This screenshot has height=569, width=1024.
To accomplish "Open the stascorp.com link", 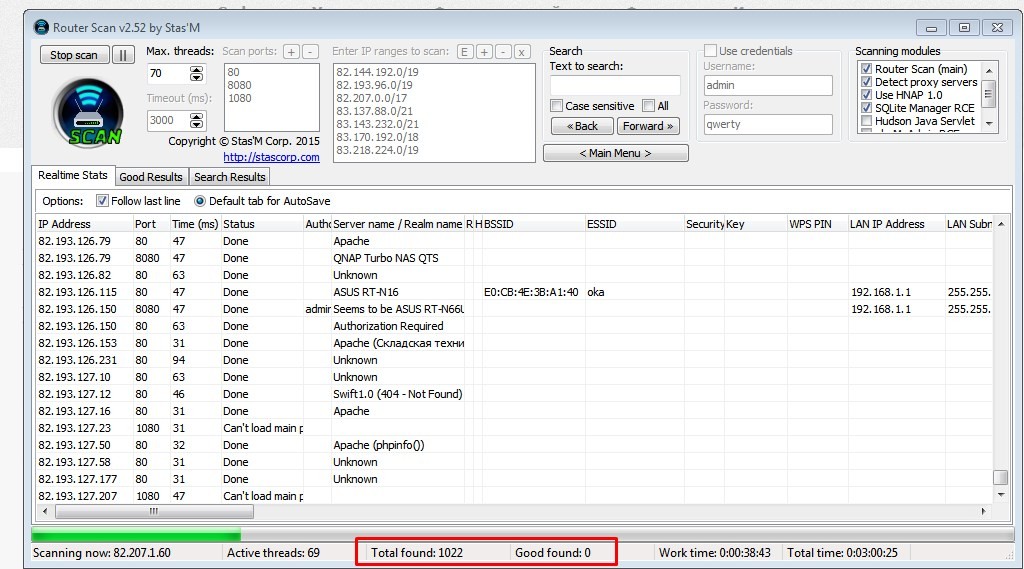I will tap(271, 157).
